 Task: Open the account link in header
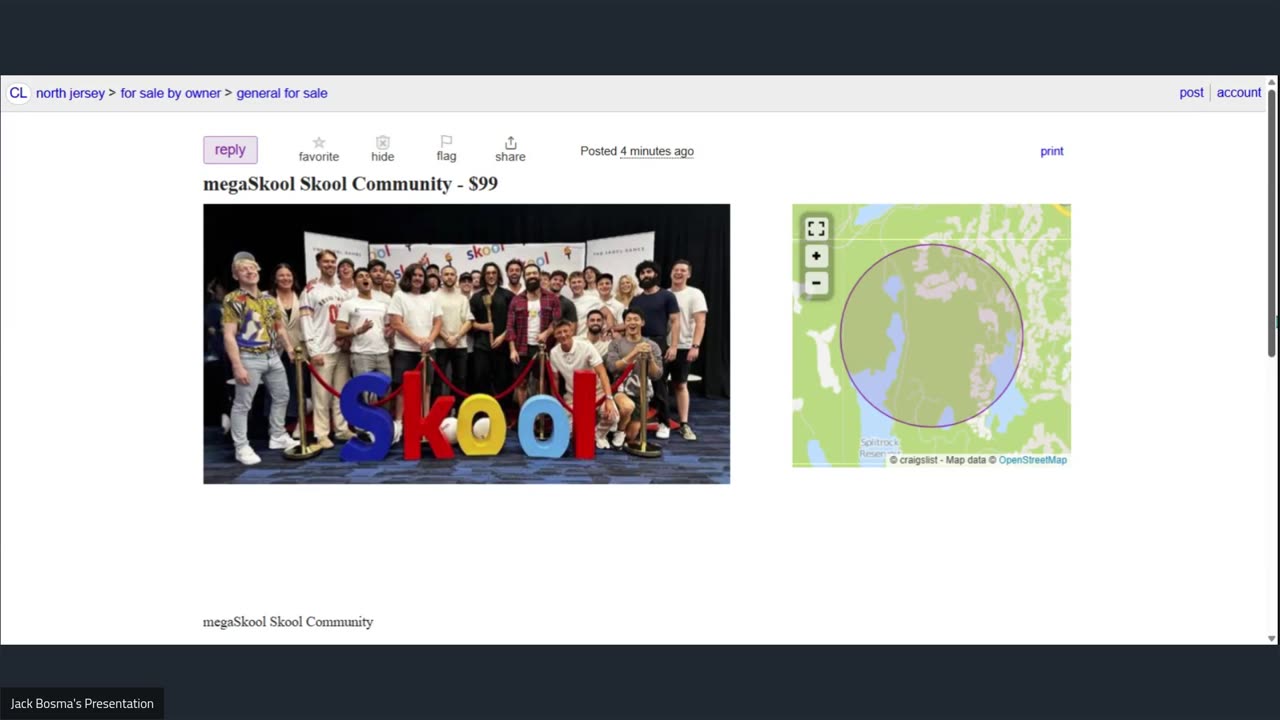coord(1239,92)
